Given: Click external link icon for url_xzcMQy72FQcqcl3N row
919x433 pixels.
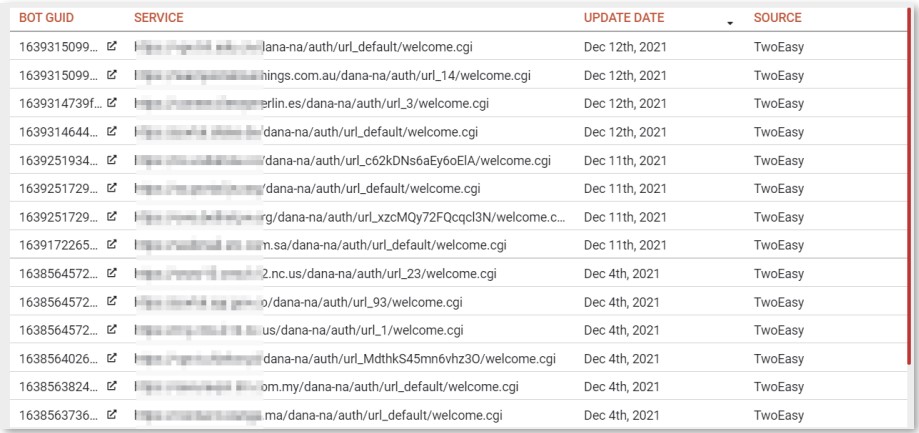Looking at the screenshot, I should (x=111, y=217).
